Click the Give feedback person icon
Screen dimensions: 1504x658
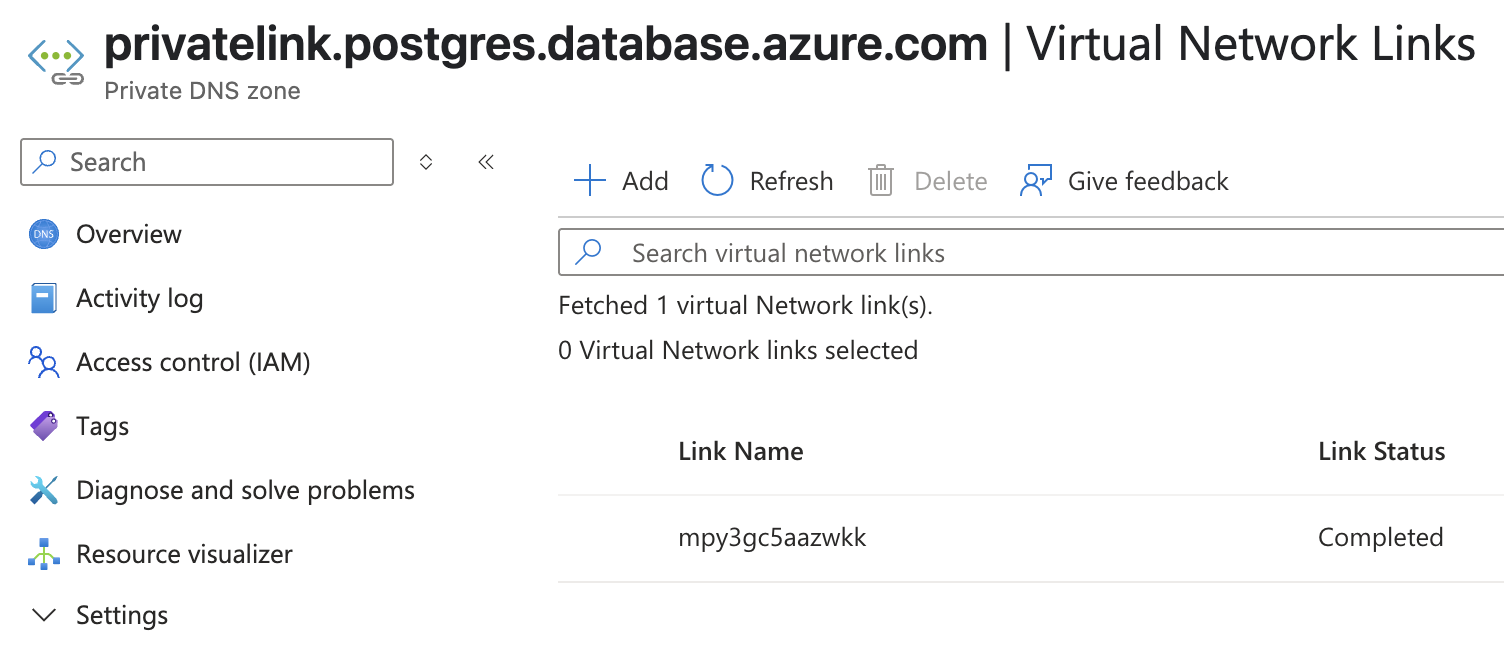1036,181
